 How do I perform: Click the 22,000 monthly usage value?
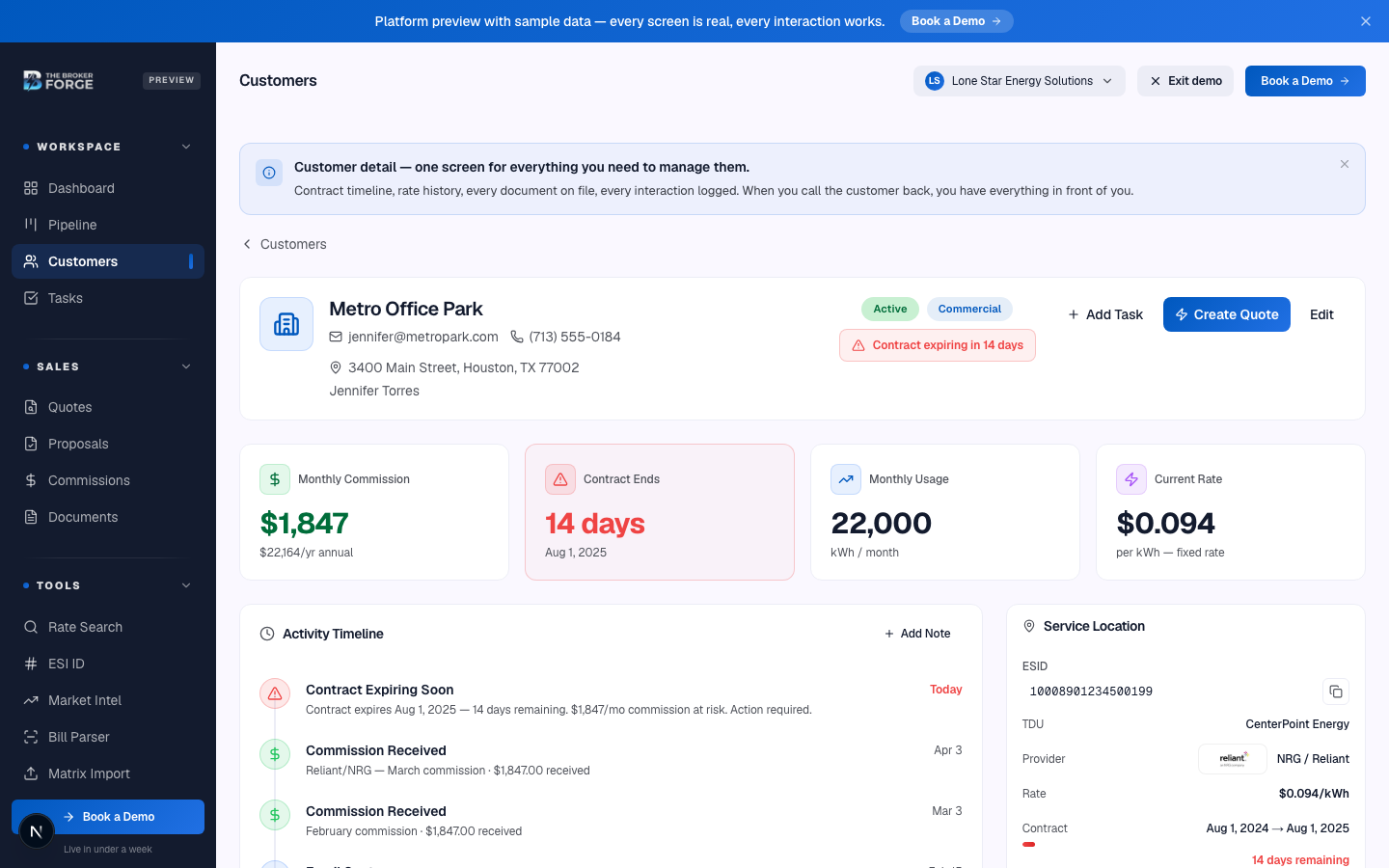point(881,523)
